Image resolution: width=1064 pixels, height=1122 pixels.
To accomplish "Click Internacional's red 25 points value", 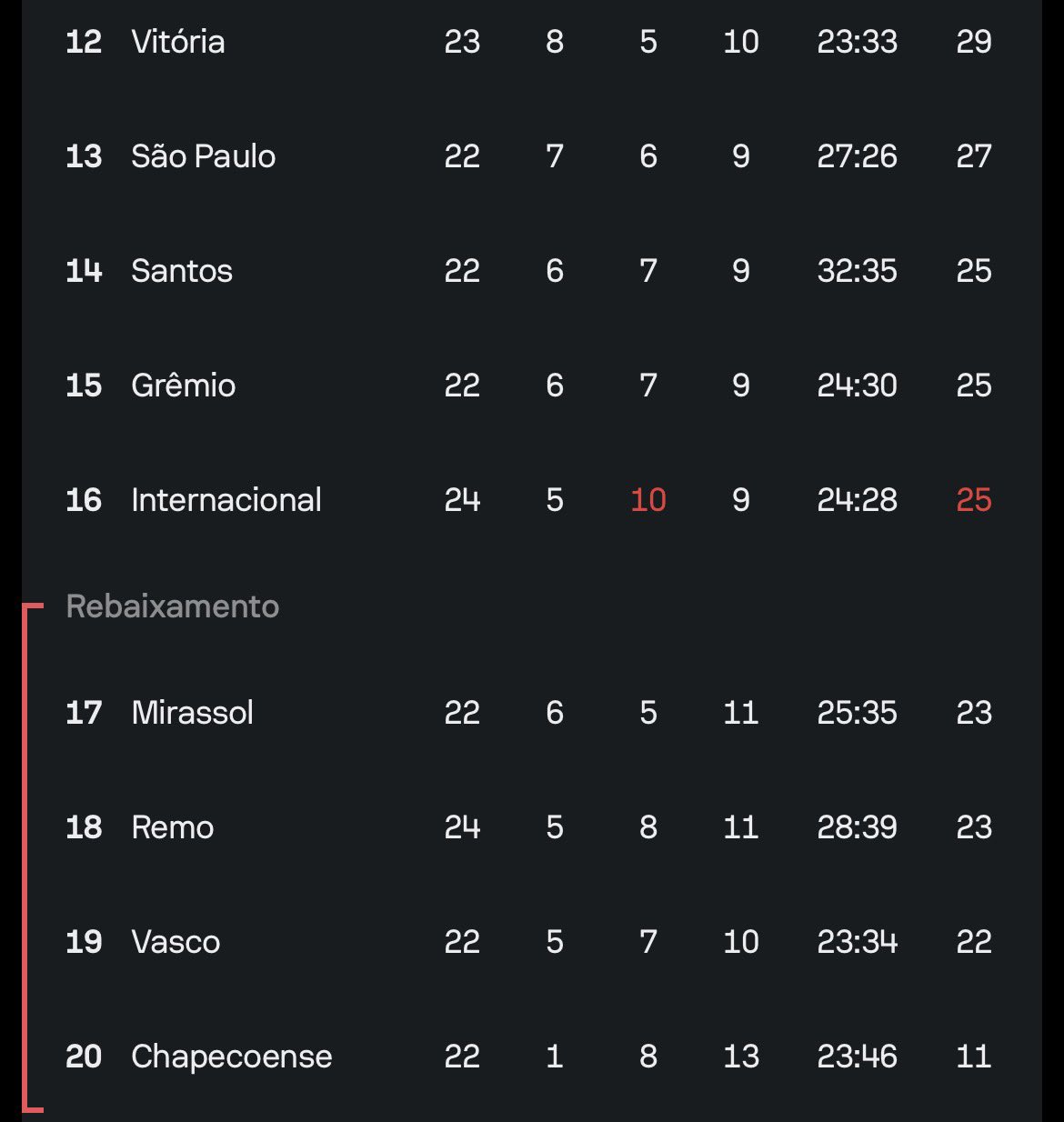I will 974,500.
